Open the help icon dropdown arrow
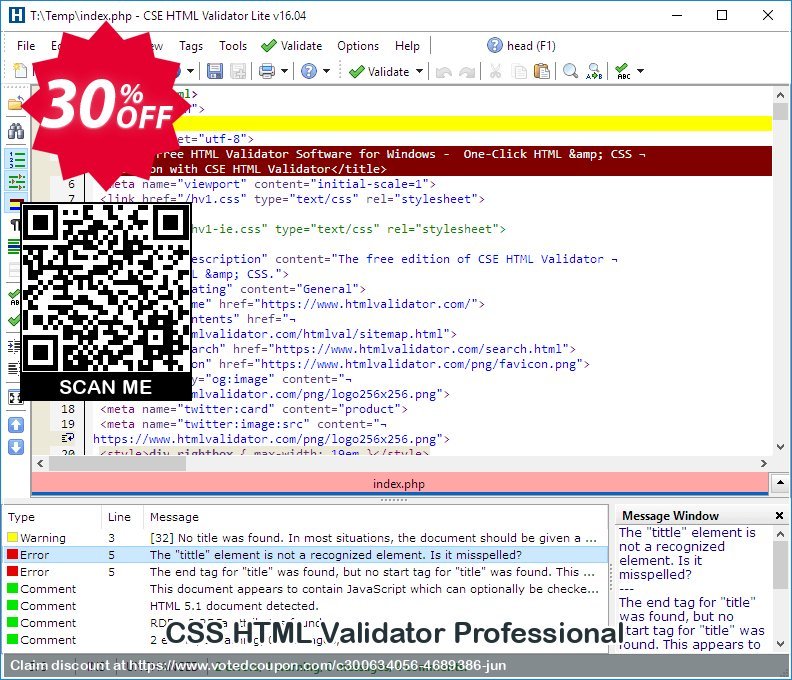This screenshot has height=680, width=792. tap(326, 71)
